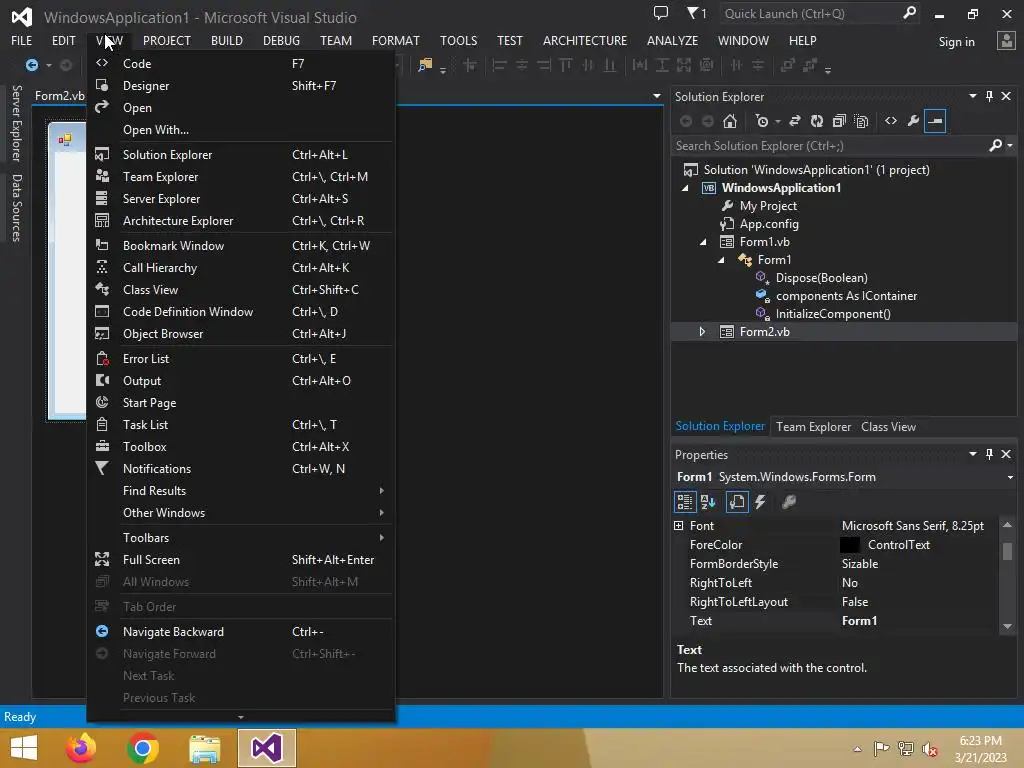Open the Server Explorer side tab
This screenshot has width=1024, height=768.
(17, 123)
